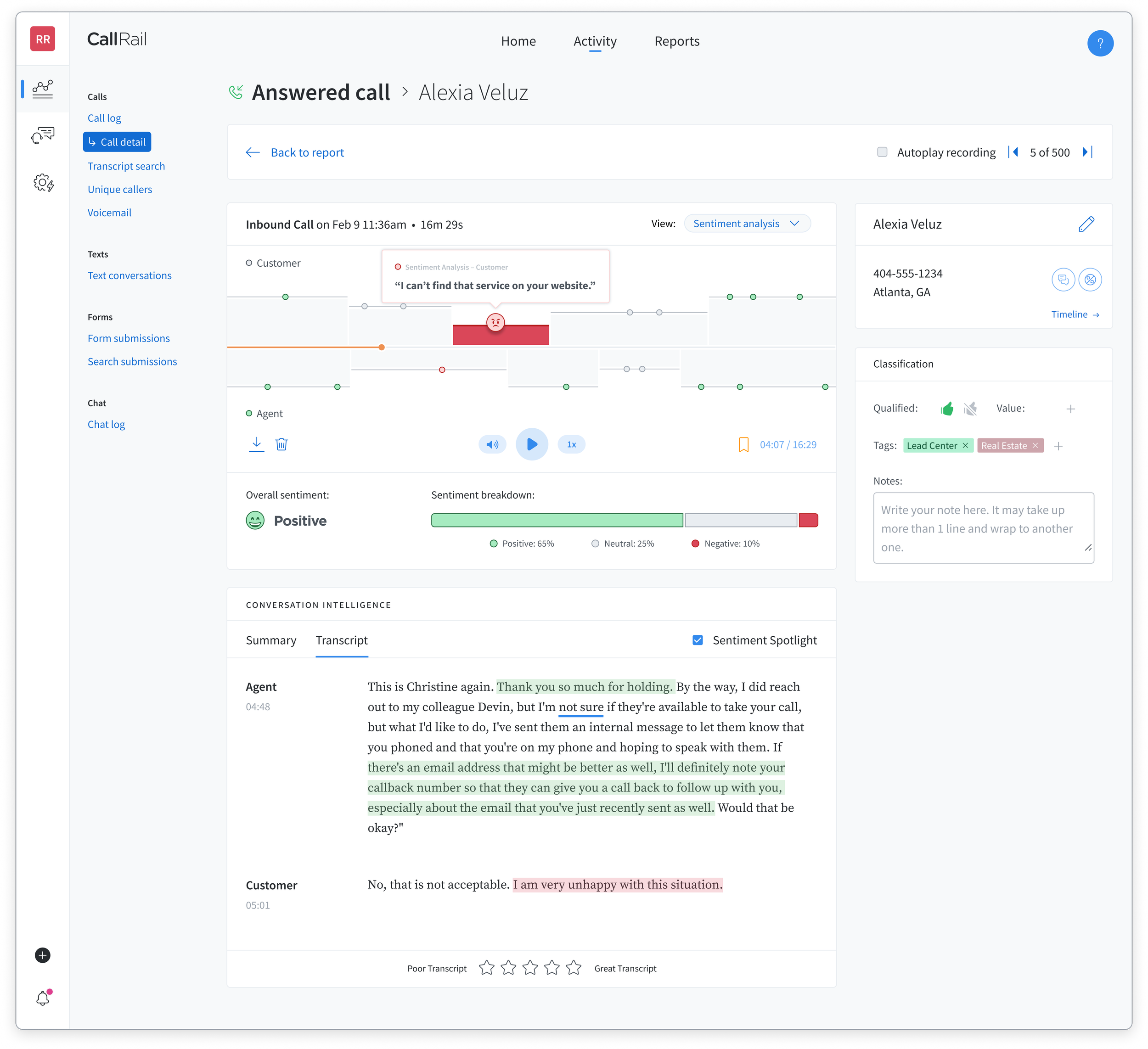Open the notifications bell

point(43,999)
